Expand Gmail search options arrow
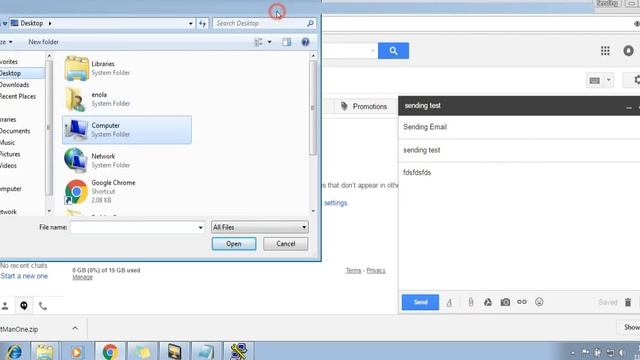This screenshot has width=640, height=360. pos(373,51)
